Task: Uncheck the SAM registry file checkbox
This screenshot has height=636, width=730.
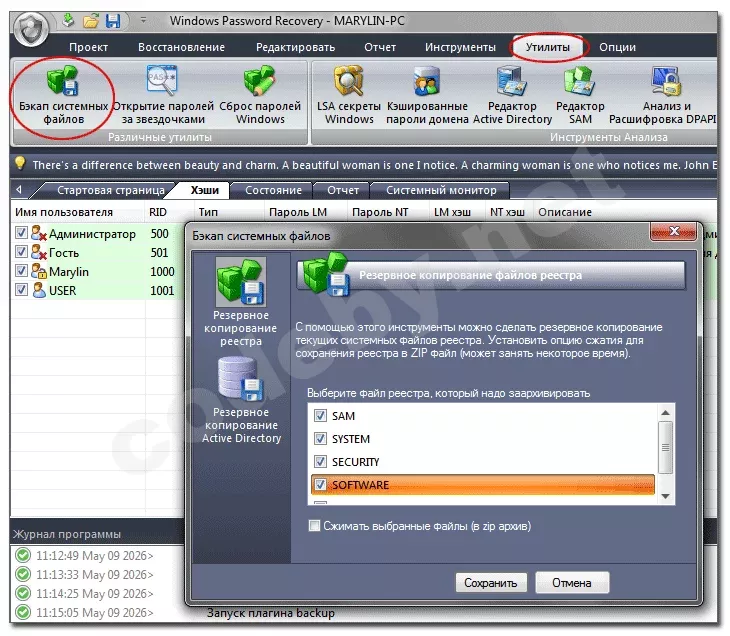Action: click(320, 415)
